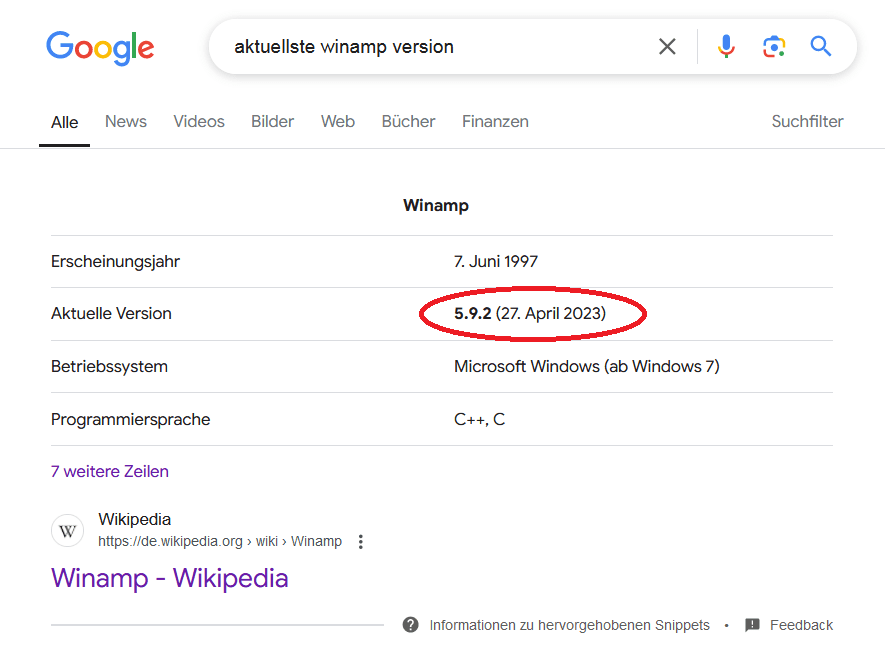Click the featured snippets info question icon
885x671 pixels.
tap(410, 625)
